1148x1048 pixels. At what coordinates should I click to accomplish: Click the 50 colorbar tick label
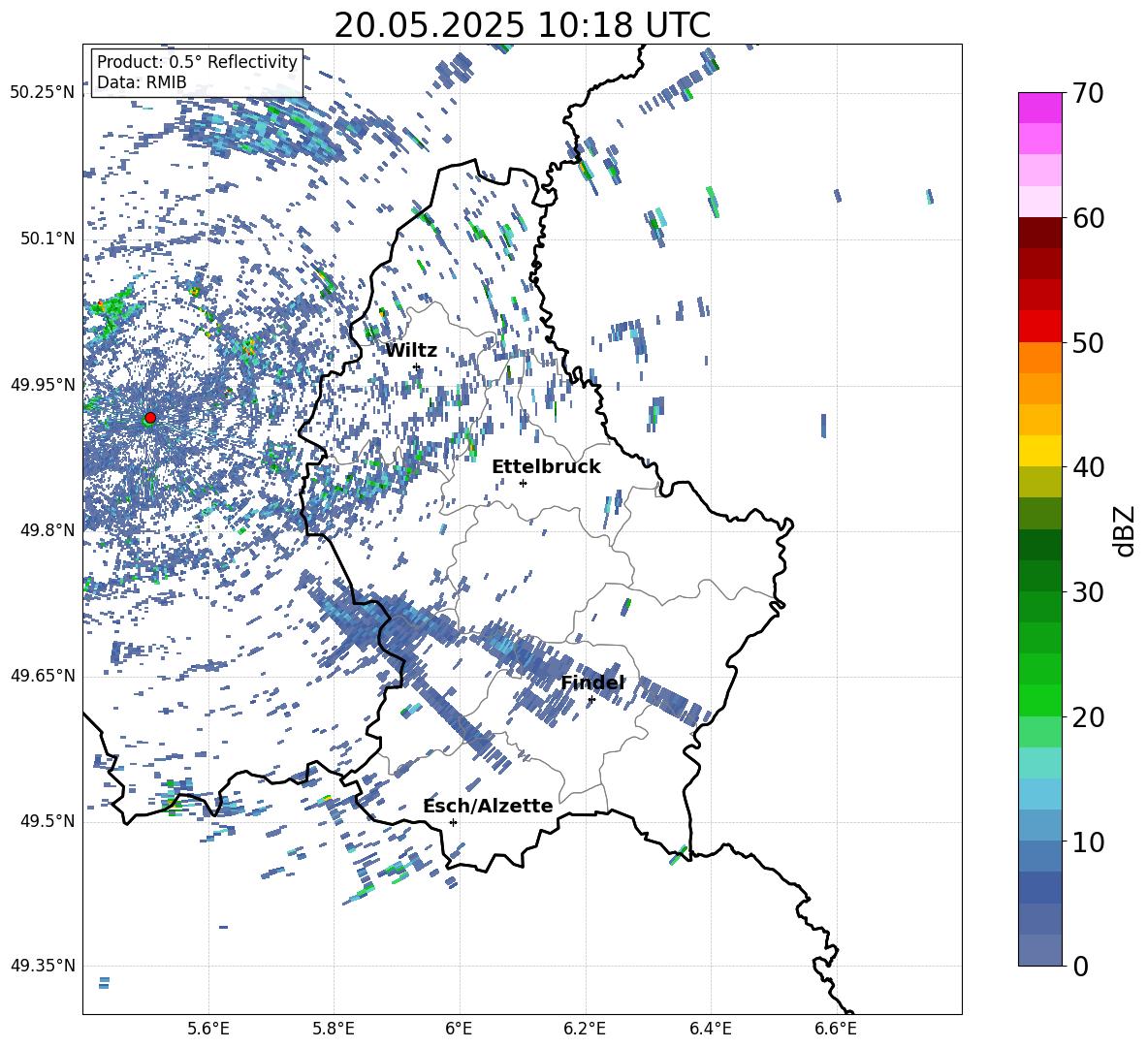pyautogui.click(x=1089, y=342)
